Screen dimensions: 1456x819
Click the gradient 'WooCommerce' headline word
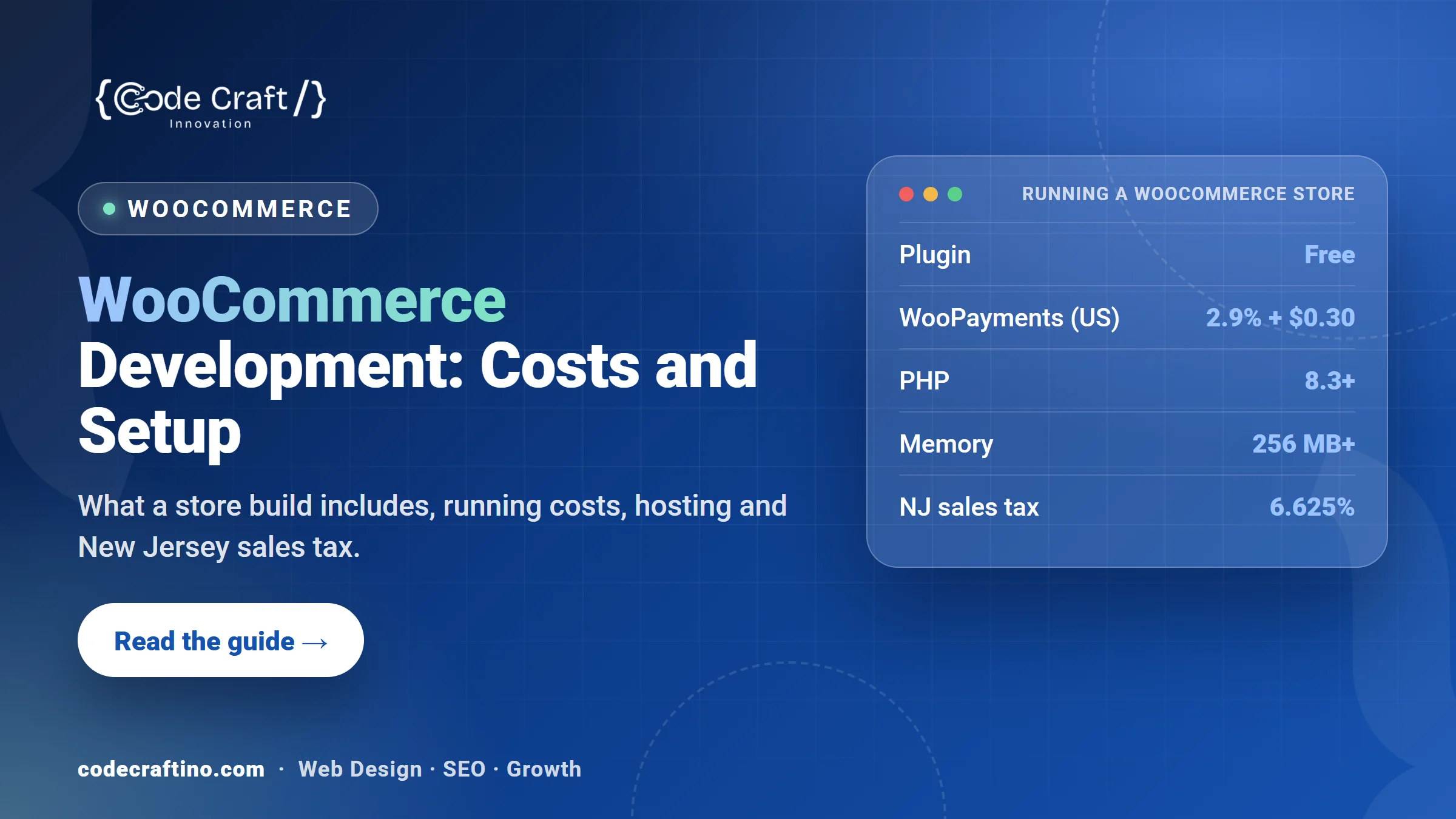pos(292,300)
